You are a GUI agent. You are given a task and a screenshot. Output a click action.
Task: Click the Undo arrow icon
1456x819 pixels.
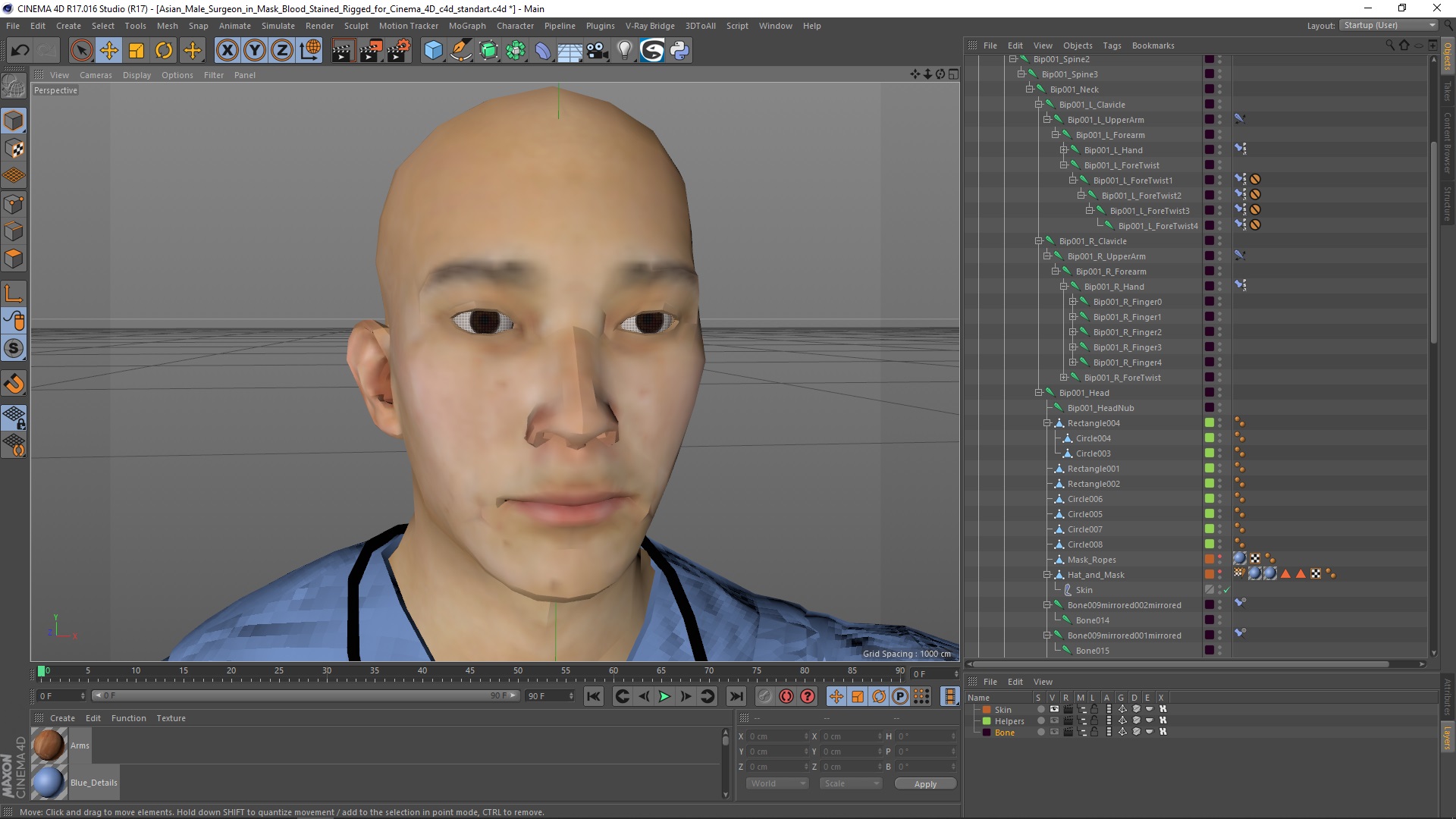[20, 51]
